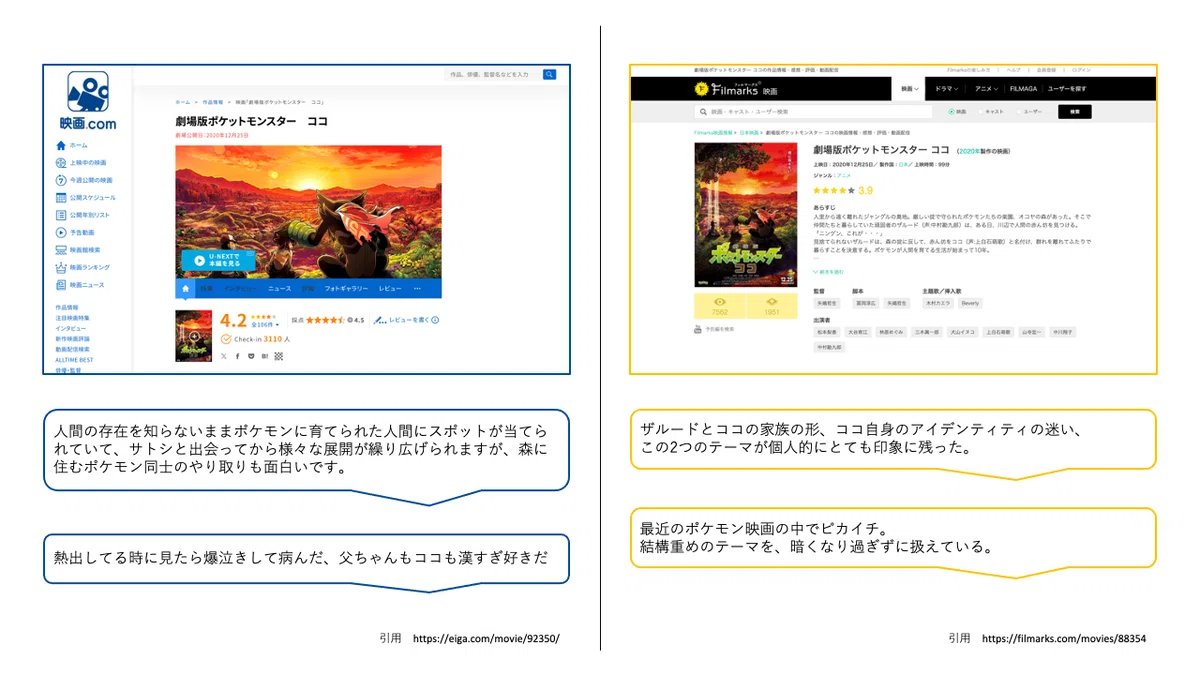Click the ヘルプ link on Filmarks
This screenshot has height=675, width=1200.
[x=1014, y=70]
